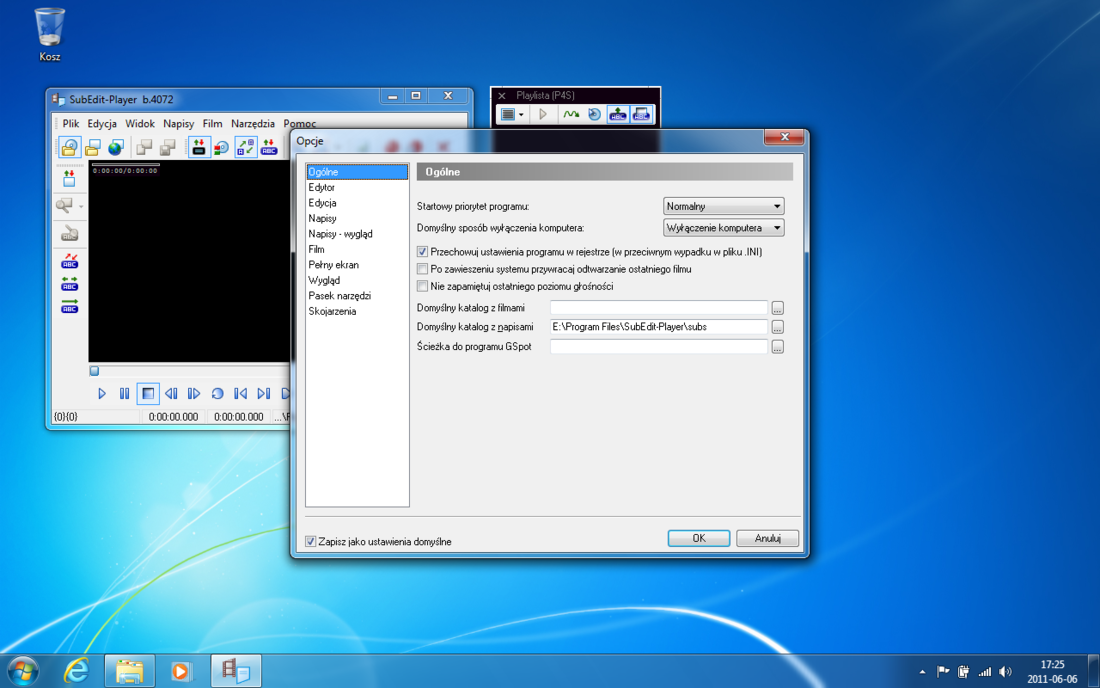
Task: Toggle 'Zapisz jako ustawienia domyślne' checkbox
Action: click(310, 541)
